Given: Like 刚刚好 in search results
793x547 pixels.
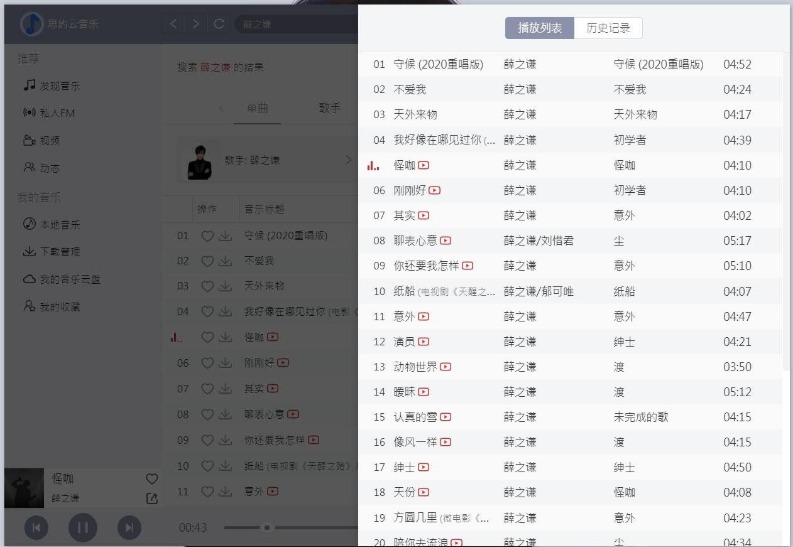Looking at the screenshot, I should pos(207,363).
